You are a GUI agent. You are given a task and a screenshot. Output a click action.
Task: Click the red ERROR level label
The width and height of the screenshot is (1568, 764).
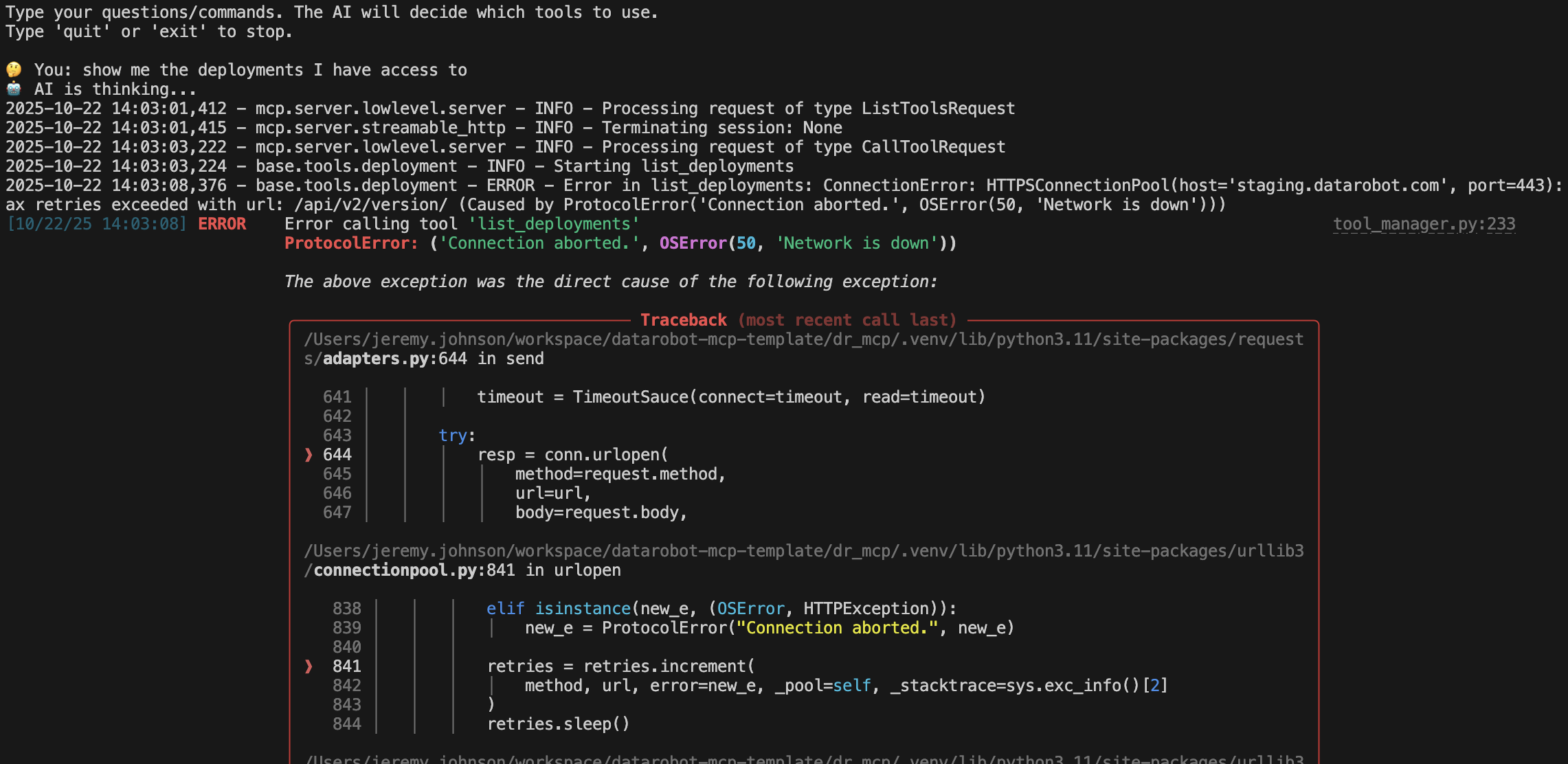point(222,224)
